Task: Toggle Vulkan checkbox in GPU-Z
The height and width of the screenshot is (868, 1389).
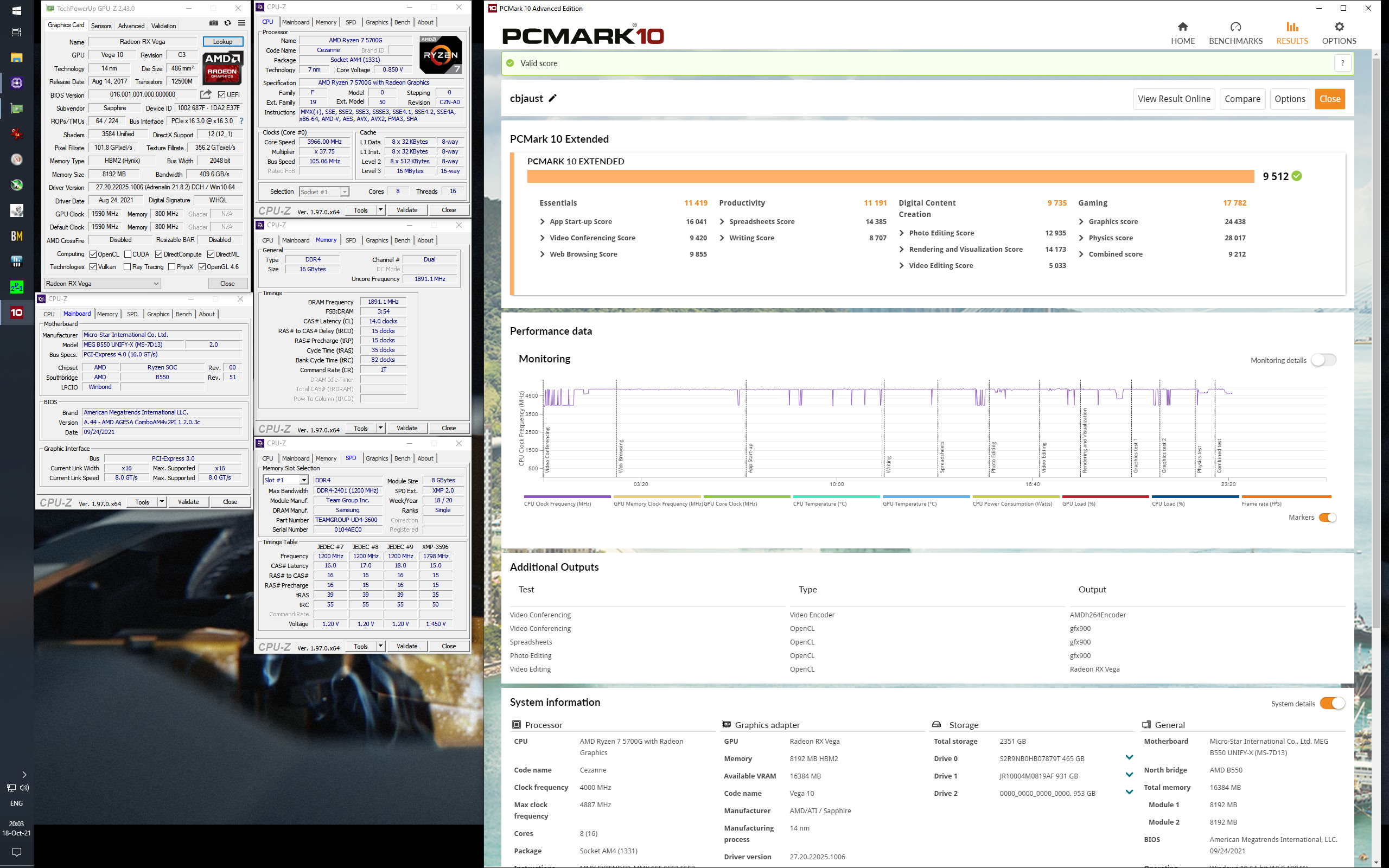Action: tap(93, 267)
